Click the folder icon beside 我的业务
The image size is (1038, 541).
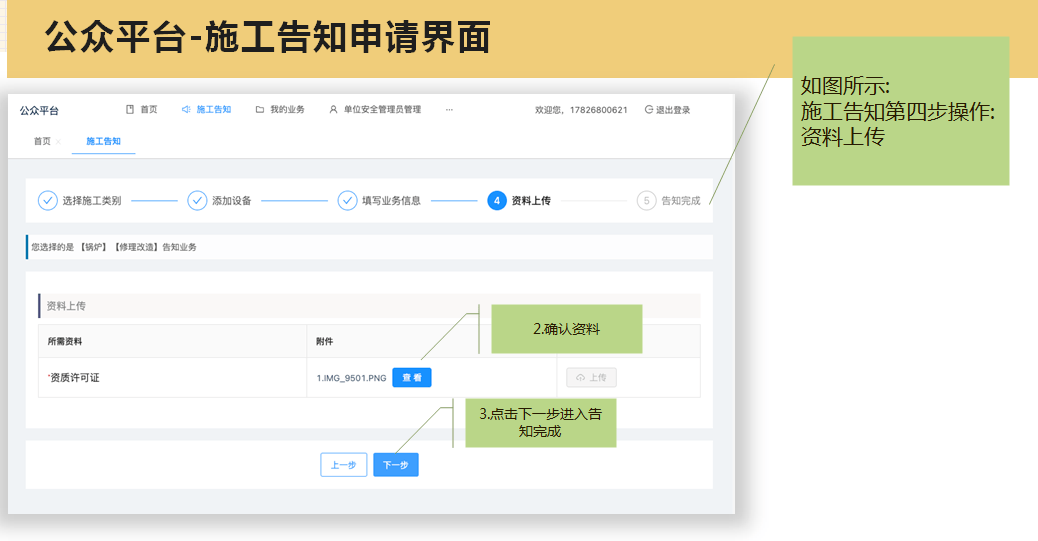click(x=260, y=109)
